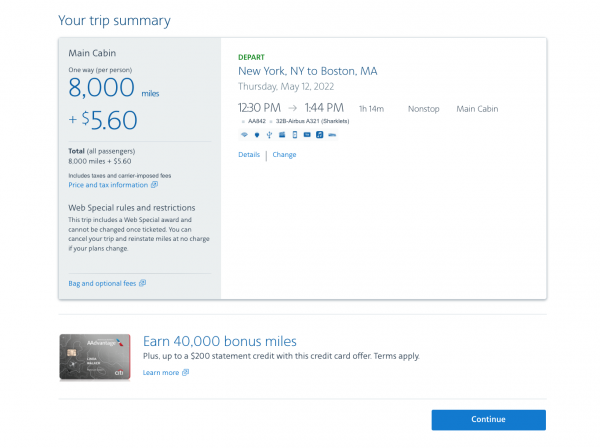Click the live TV amenity icon

click(x=307, y=134)
